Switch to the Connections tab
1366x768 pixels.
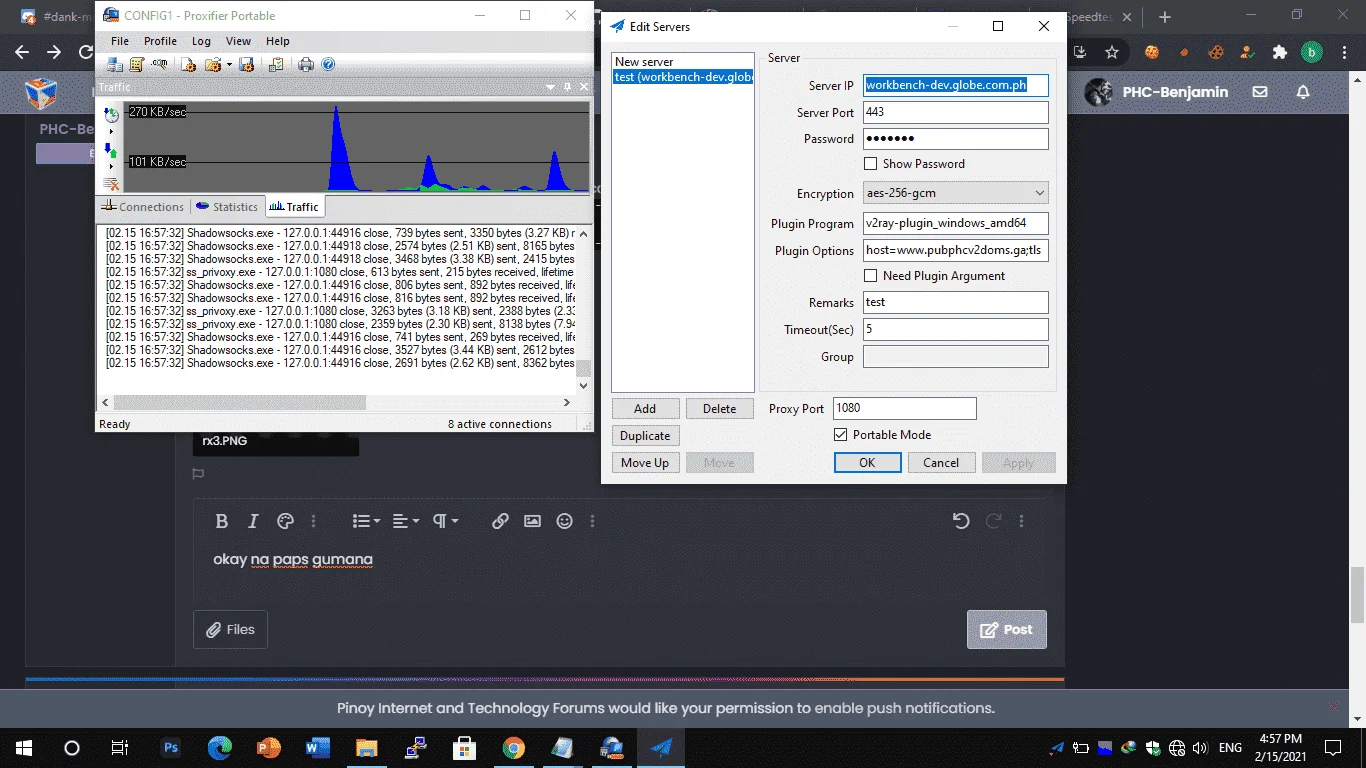[143, 207]
